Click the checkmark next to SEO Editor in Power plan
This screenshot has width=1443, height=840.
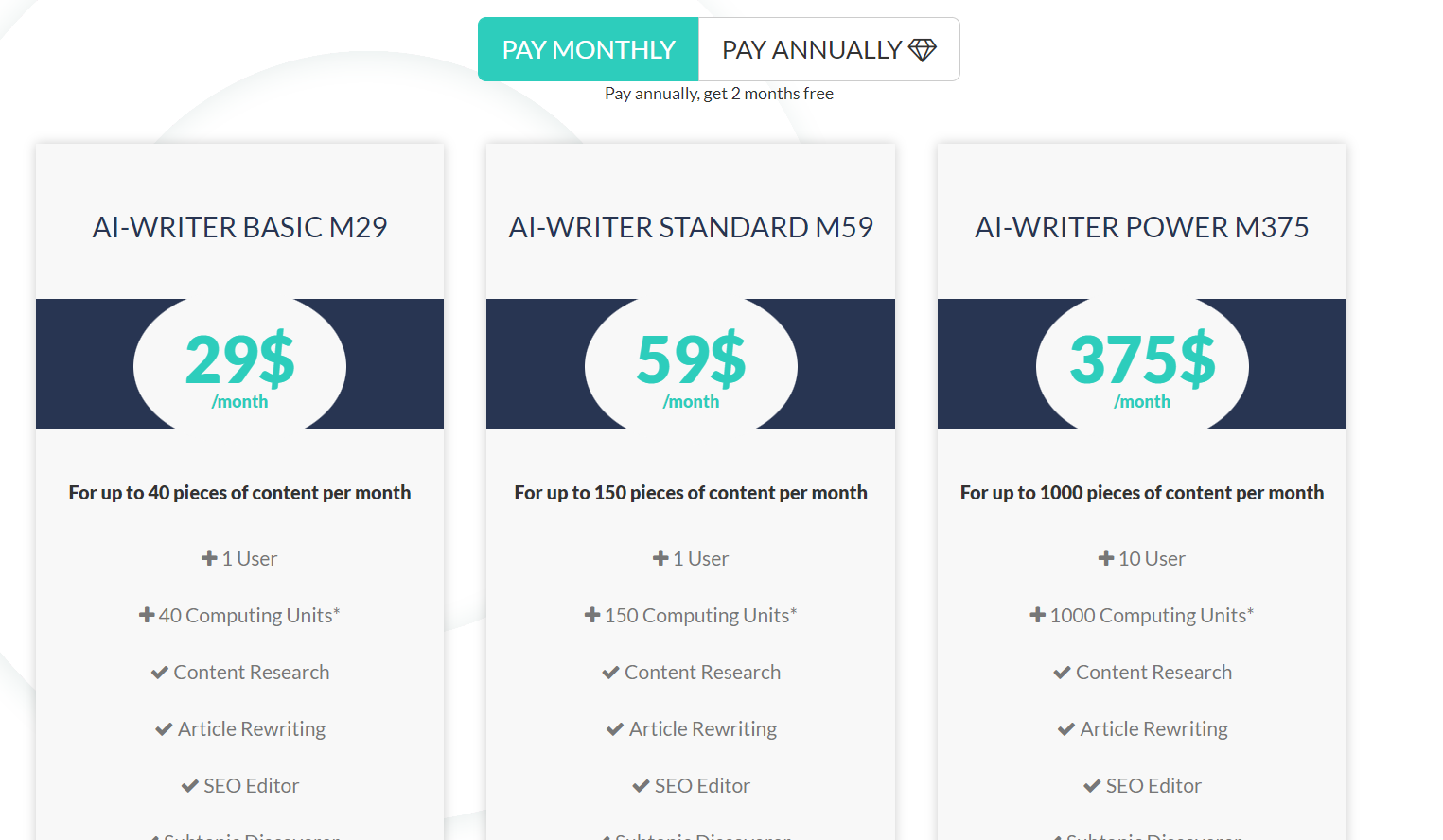tap(1092, 786)
